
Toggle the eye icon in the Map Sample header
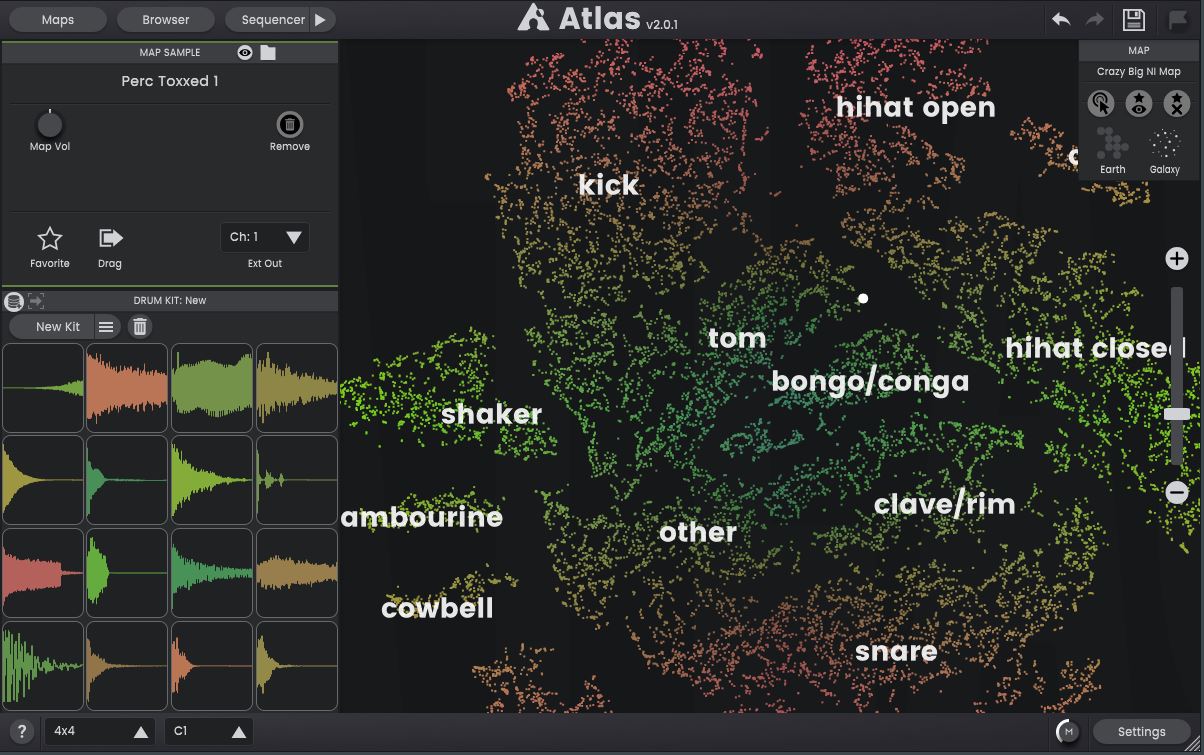[245, 52]
